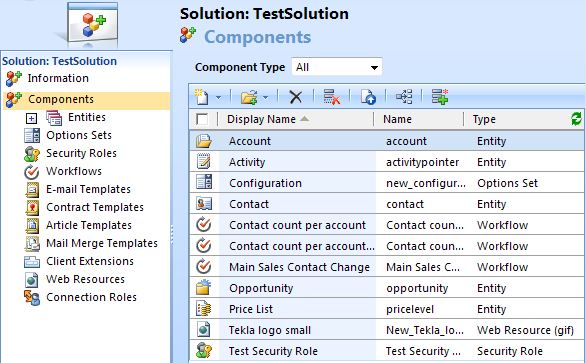Sort by Name column header
Image resolution: width=586 pixels, height=363 pixels.
pos(397,119)
